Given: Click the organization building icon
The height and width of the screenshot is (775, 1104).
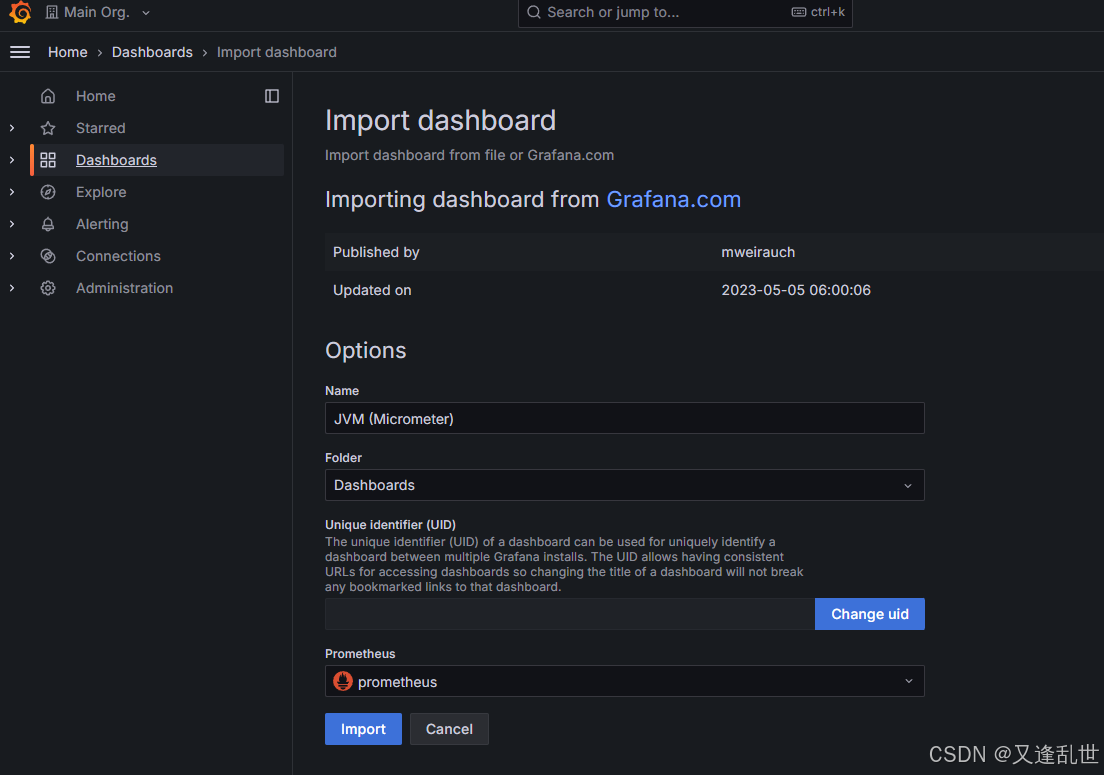Looking at the screenshot, I should pos(51,12).
